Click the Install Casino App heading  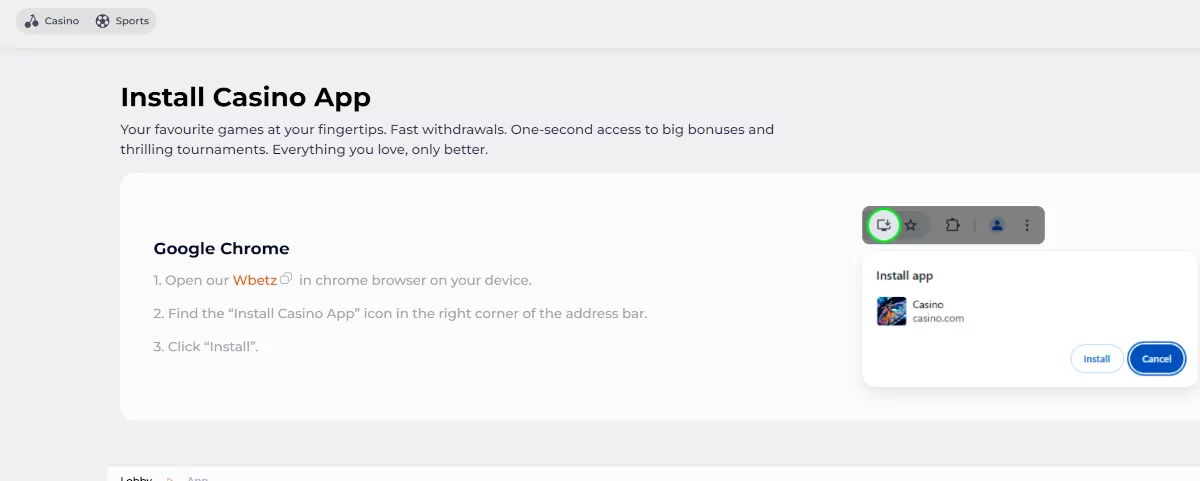(246, 97)
